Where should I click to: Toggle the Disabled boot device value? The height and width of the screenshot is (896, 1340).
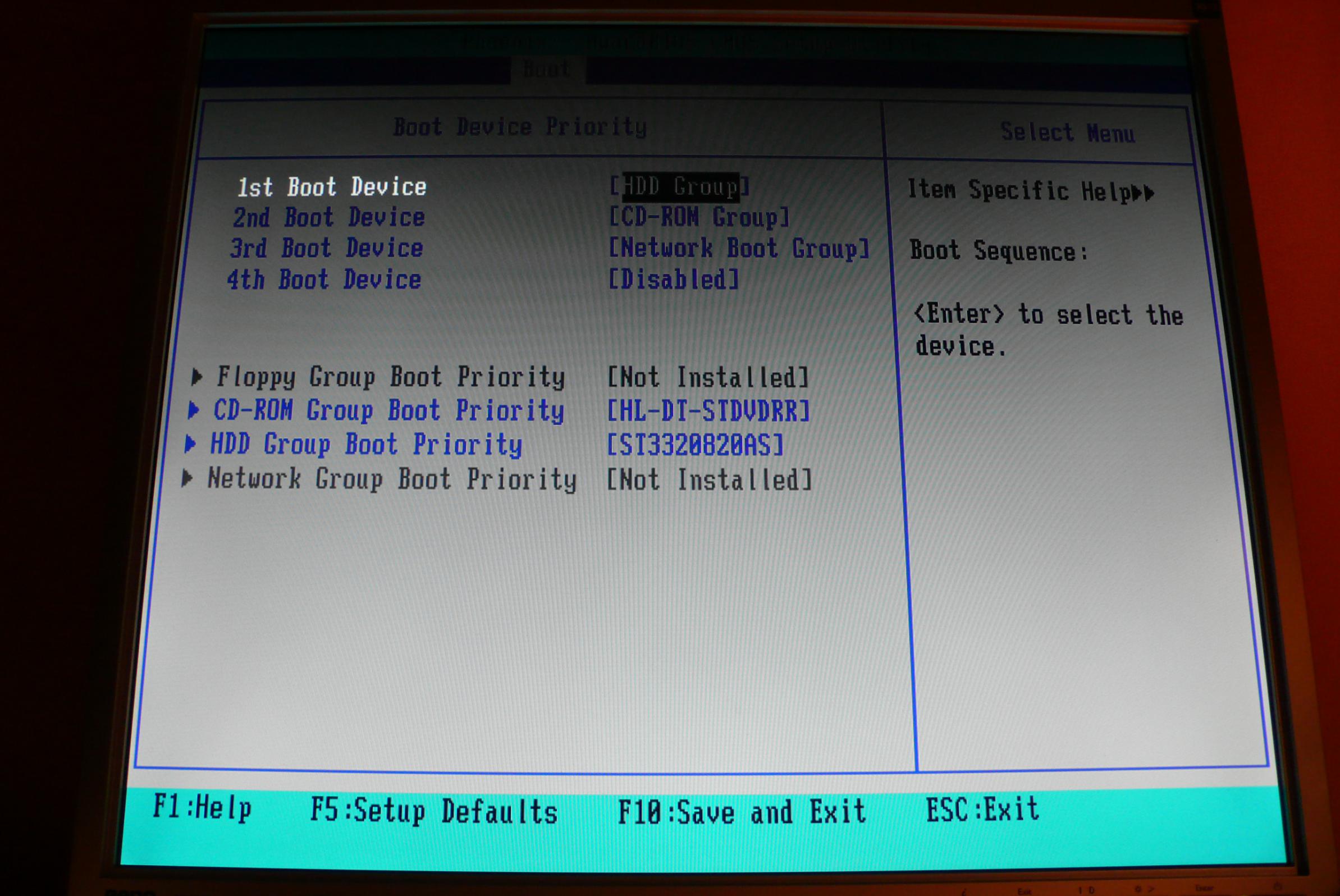click(x=674, y=280)
